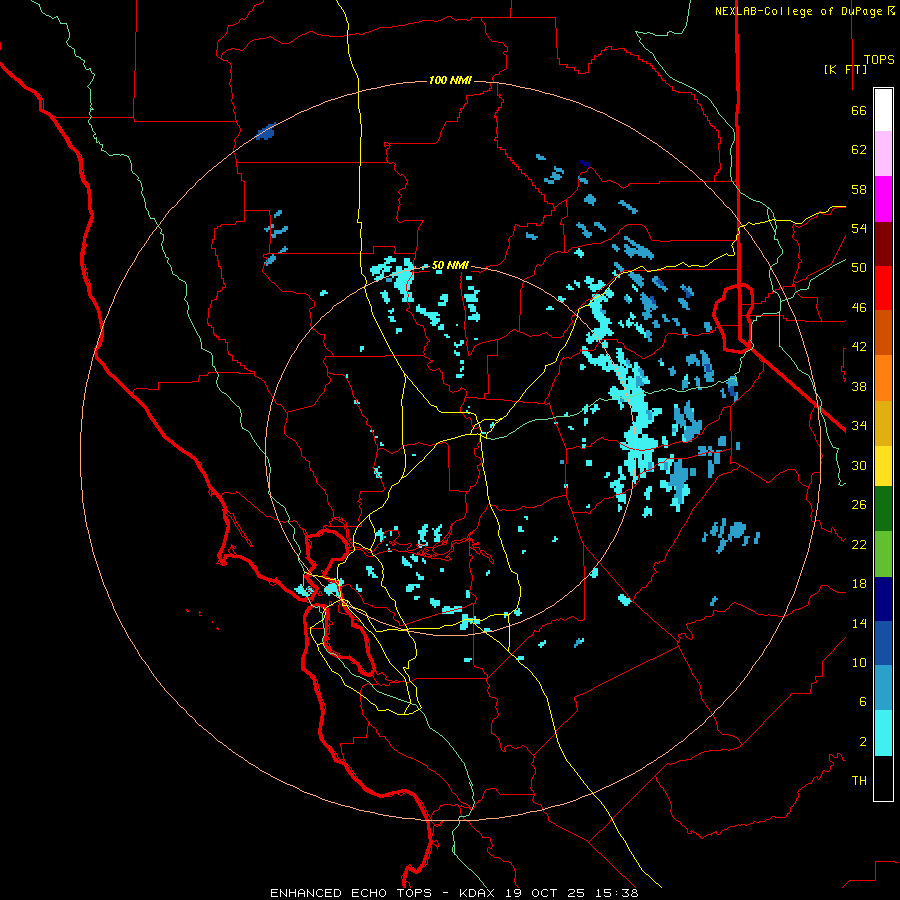Click the legend value 38
The image size is (900, 900).
(859, 386)
